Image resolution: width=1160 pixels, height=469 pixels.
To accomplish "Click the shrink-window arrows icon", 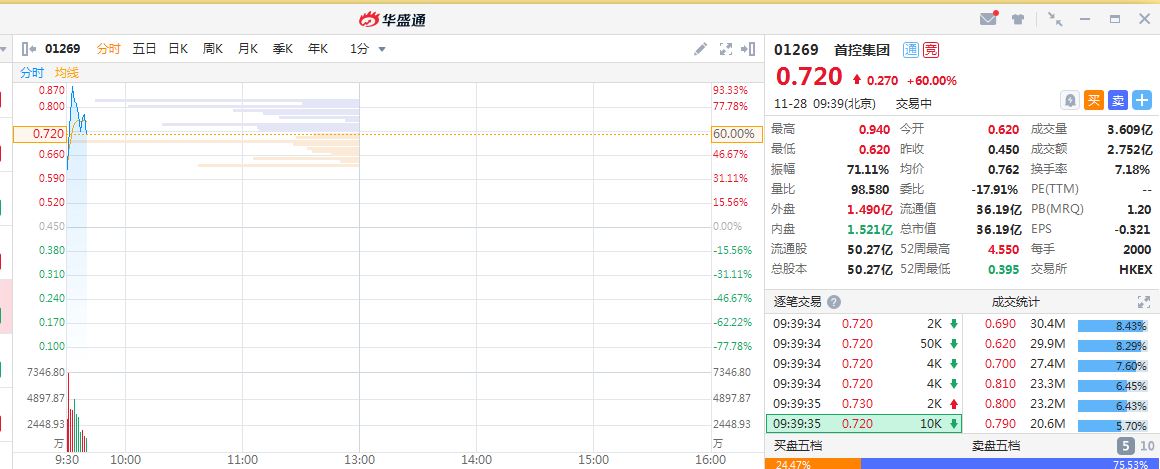I will click(x=1055, y=18).
